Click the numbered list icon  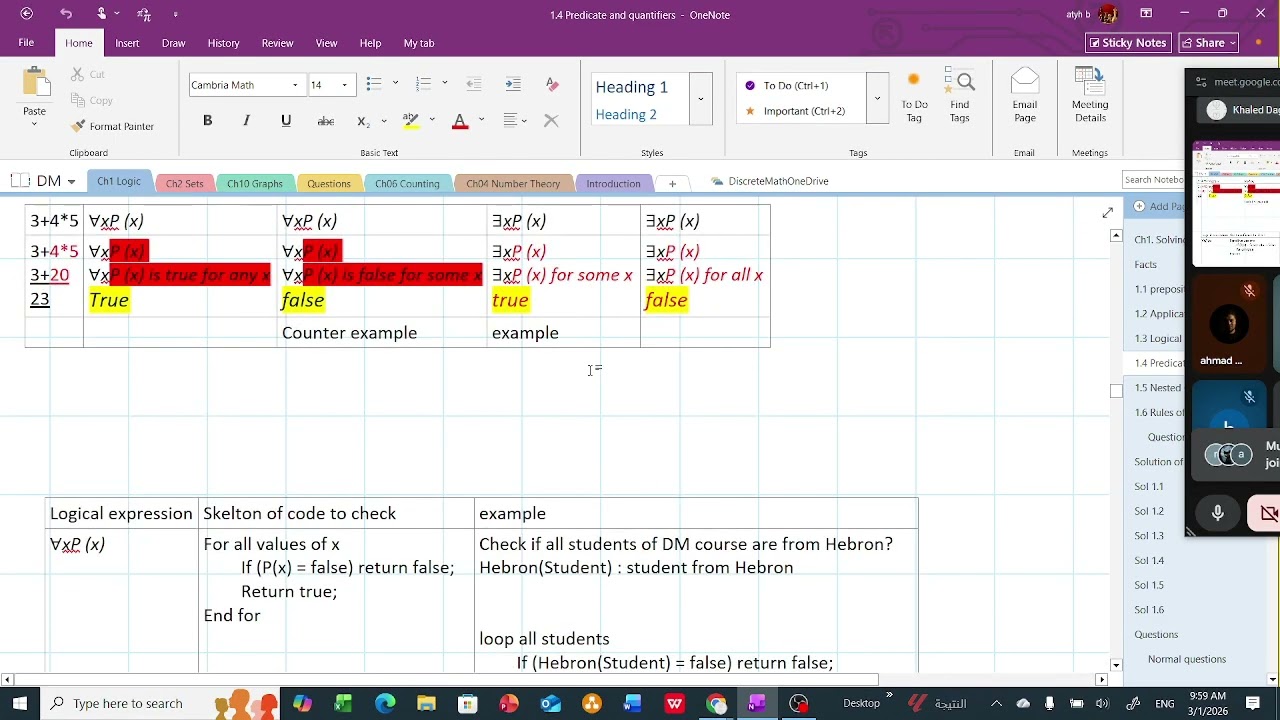423,84
